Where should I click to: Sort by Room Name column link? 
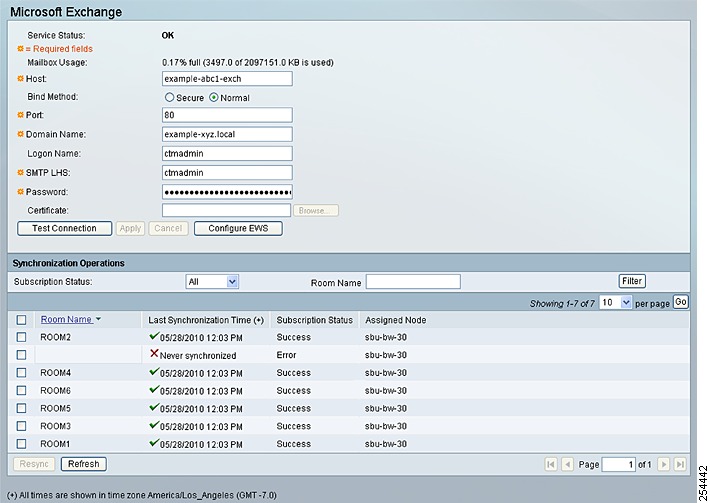coord(67,319)
